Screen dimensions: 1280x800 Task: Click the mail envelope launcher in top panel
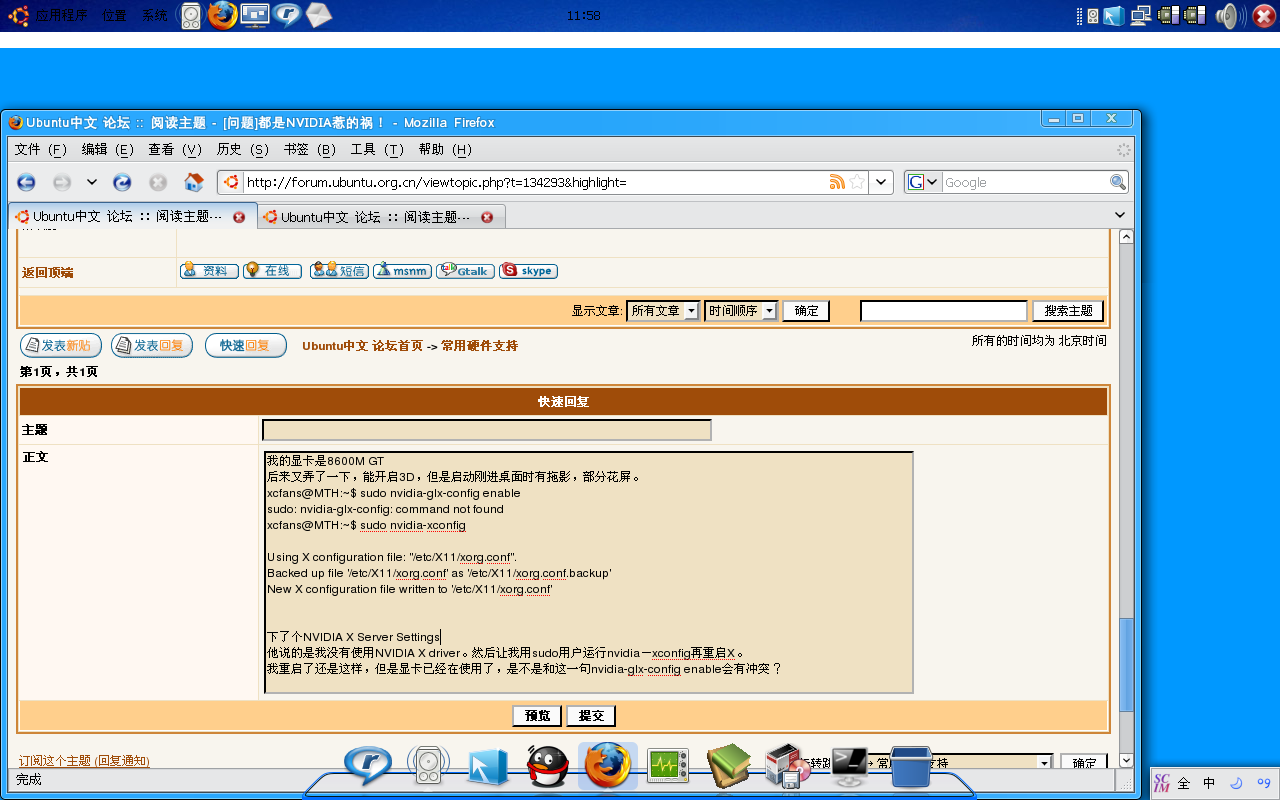point(319,15)
